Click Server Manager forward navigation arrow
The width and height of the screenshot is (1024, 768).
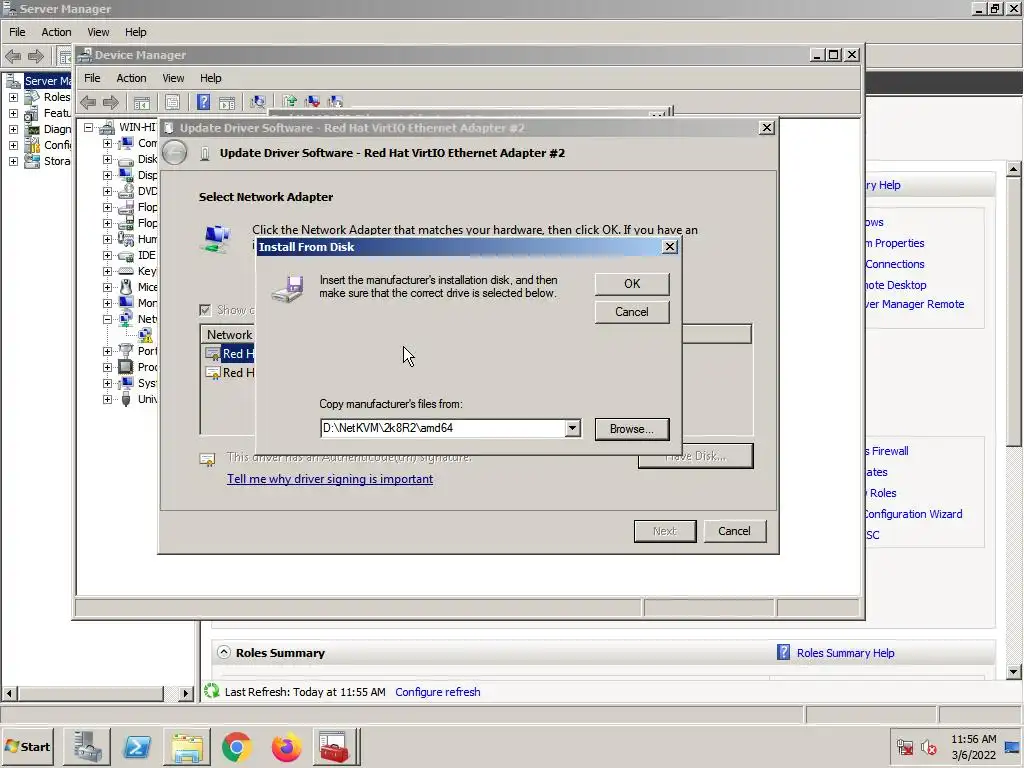click(x=36, y=56)
